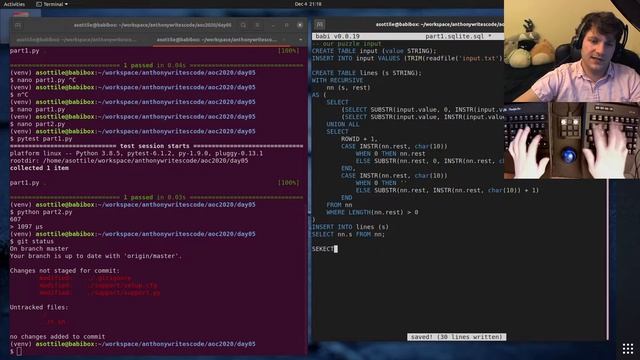Click 'collected 1 item' text in terminal

pos(39,168)
